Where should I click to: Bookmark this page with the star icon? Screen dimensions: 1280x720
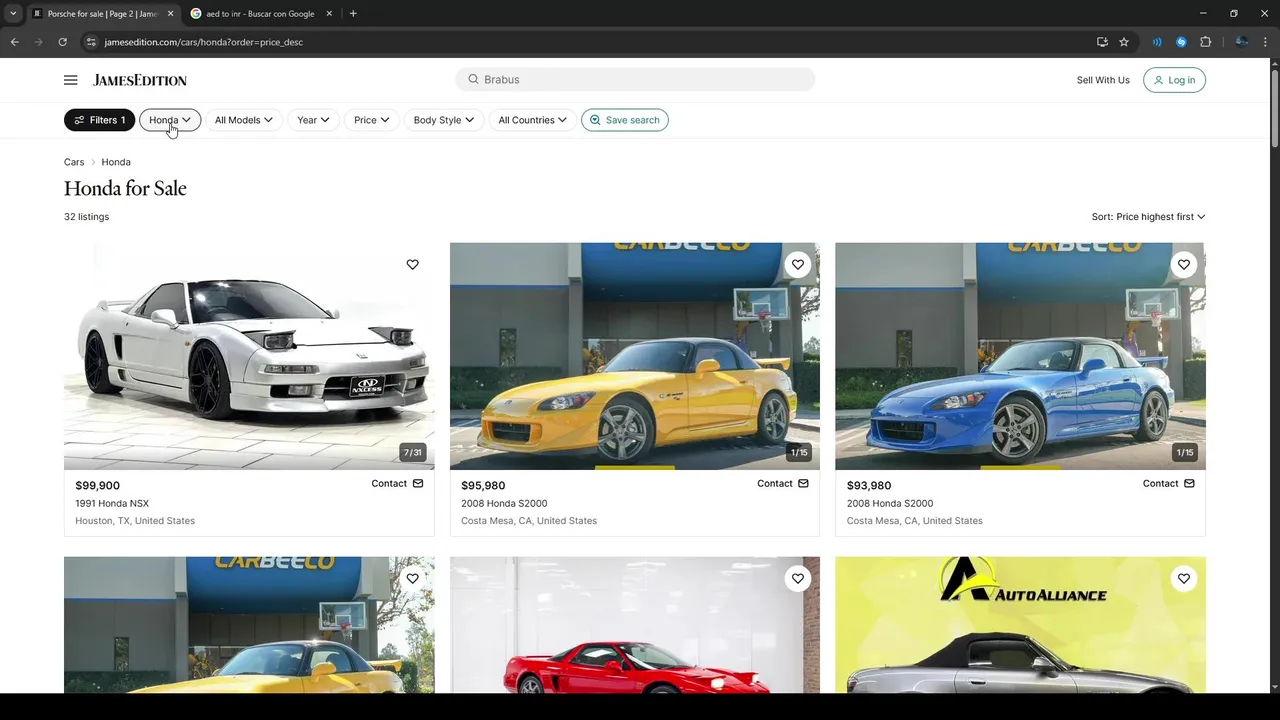coord(1124,42)
